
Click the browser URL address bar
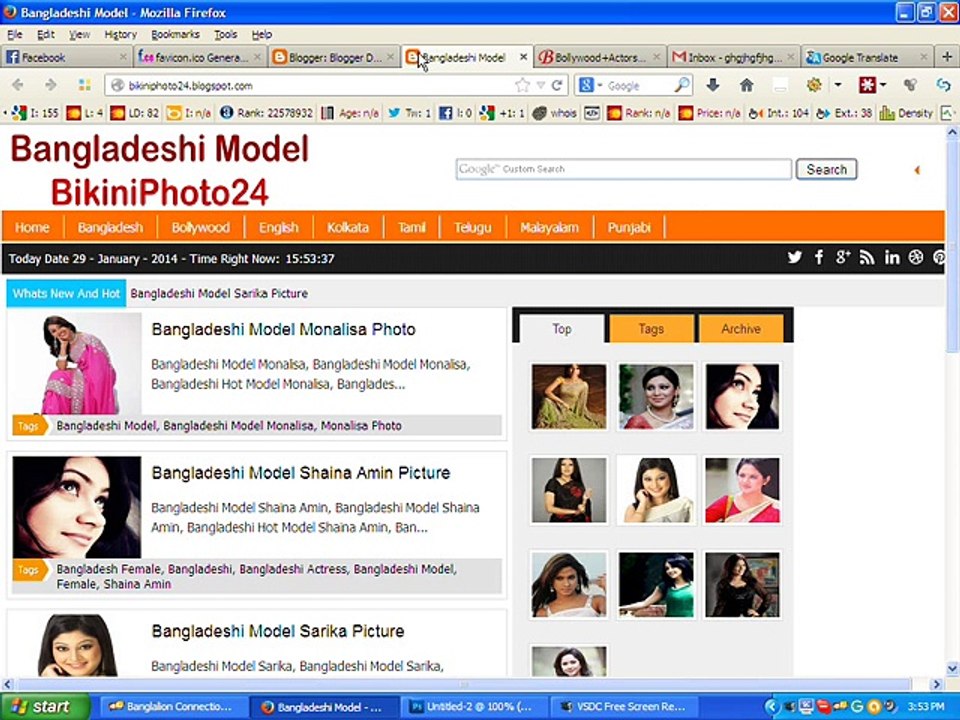(x=318, y=85)
